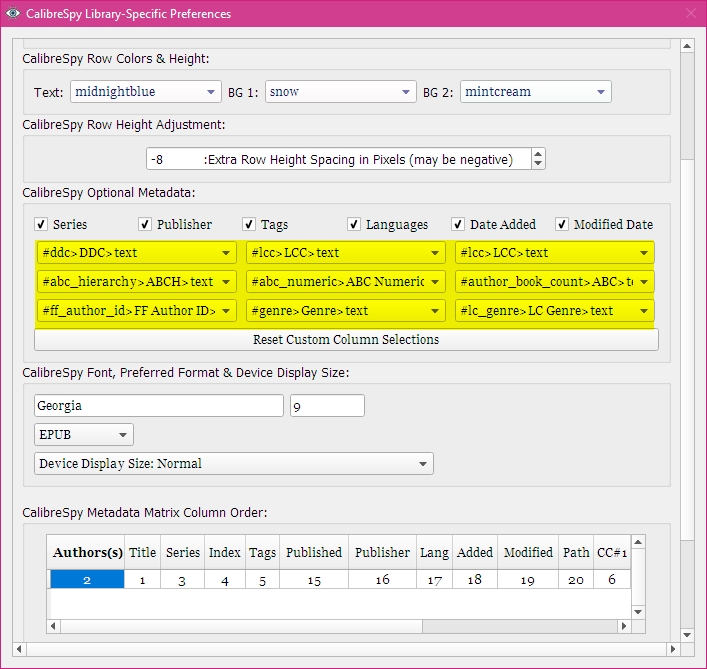Click the Index column header
Screen dimensions: 707x669
tap(225, 552)
